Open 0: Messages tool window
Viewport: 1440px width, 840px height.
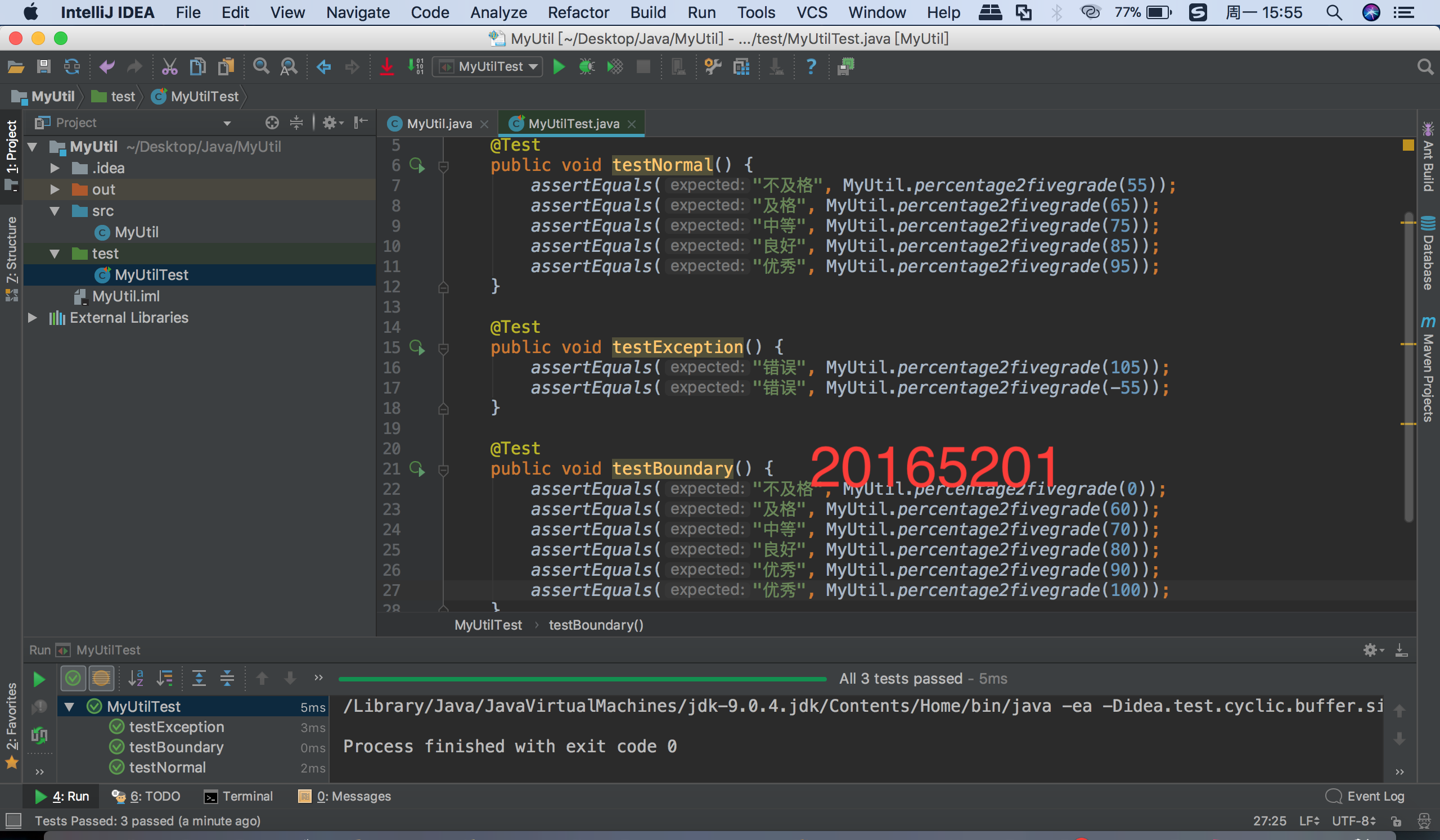click(x=345, y=797)
